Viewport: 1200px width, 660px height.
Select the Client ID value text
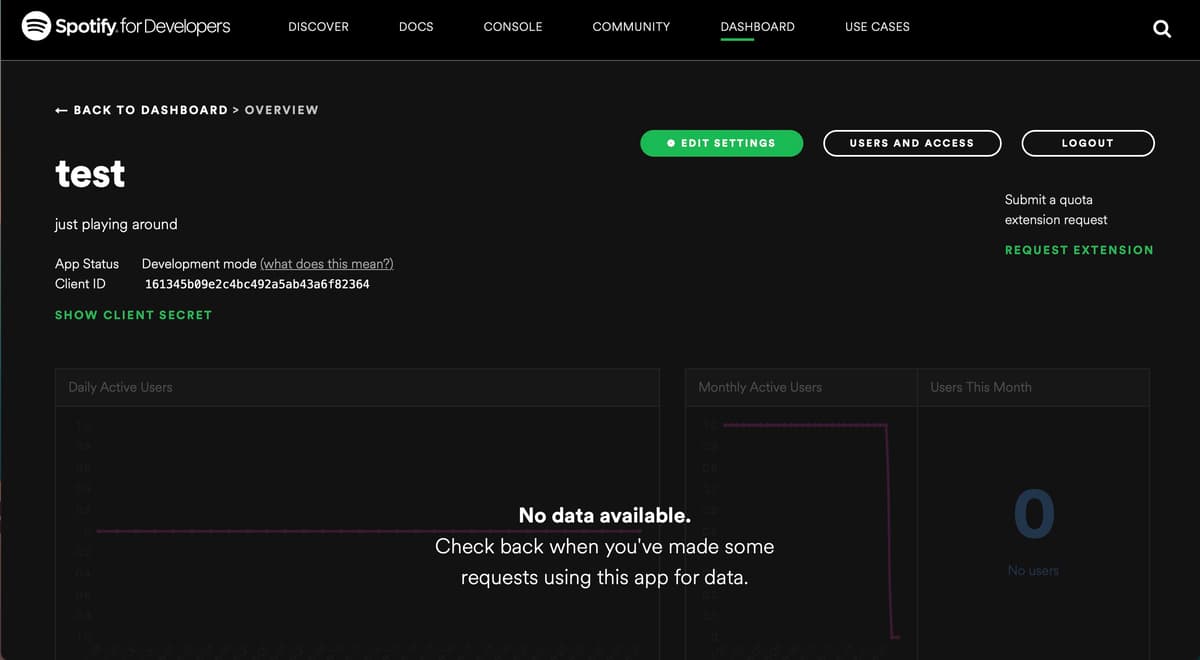click(x=257, y=285)
